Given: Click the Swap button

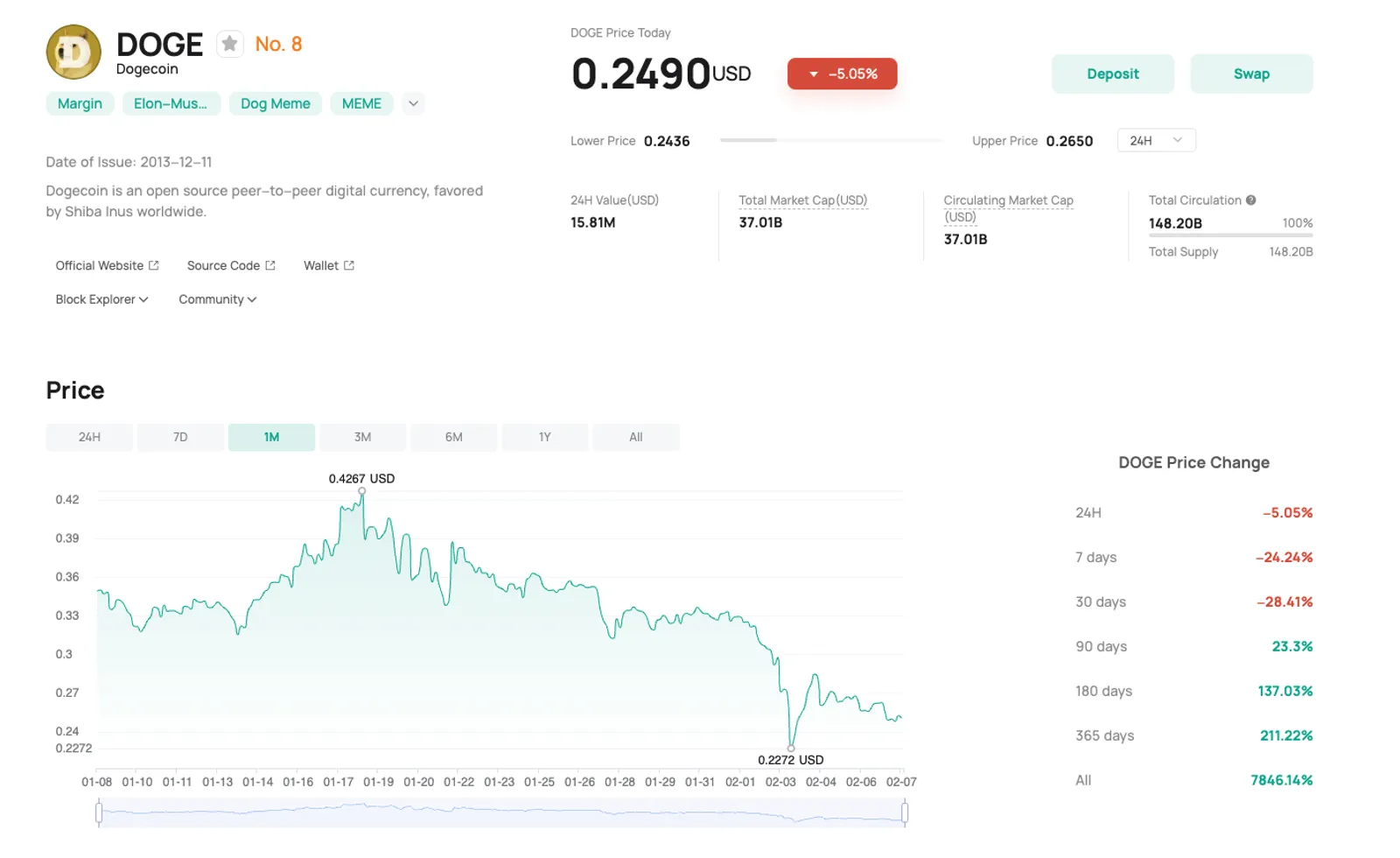Looking at the screenshot, I should click(1251, 74).
